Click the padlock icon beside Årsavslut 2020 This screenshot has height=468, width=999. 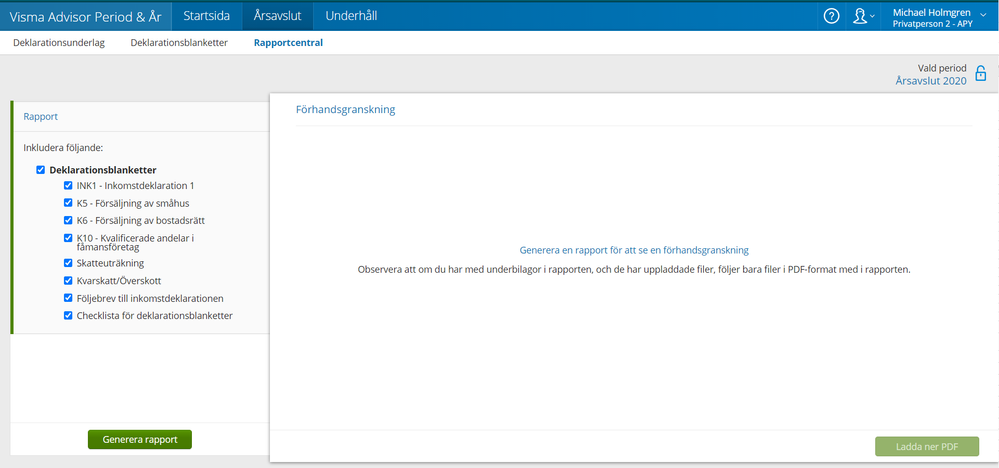pos(980,73)
